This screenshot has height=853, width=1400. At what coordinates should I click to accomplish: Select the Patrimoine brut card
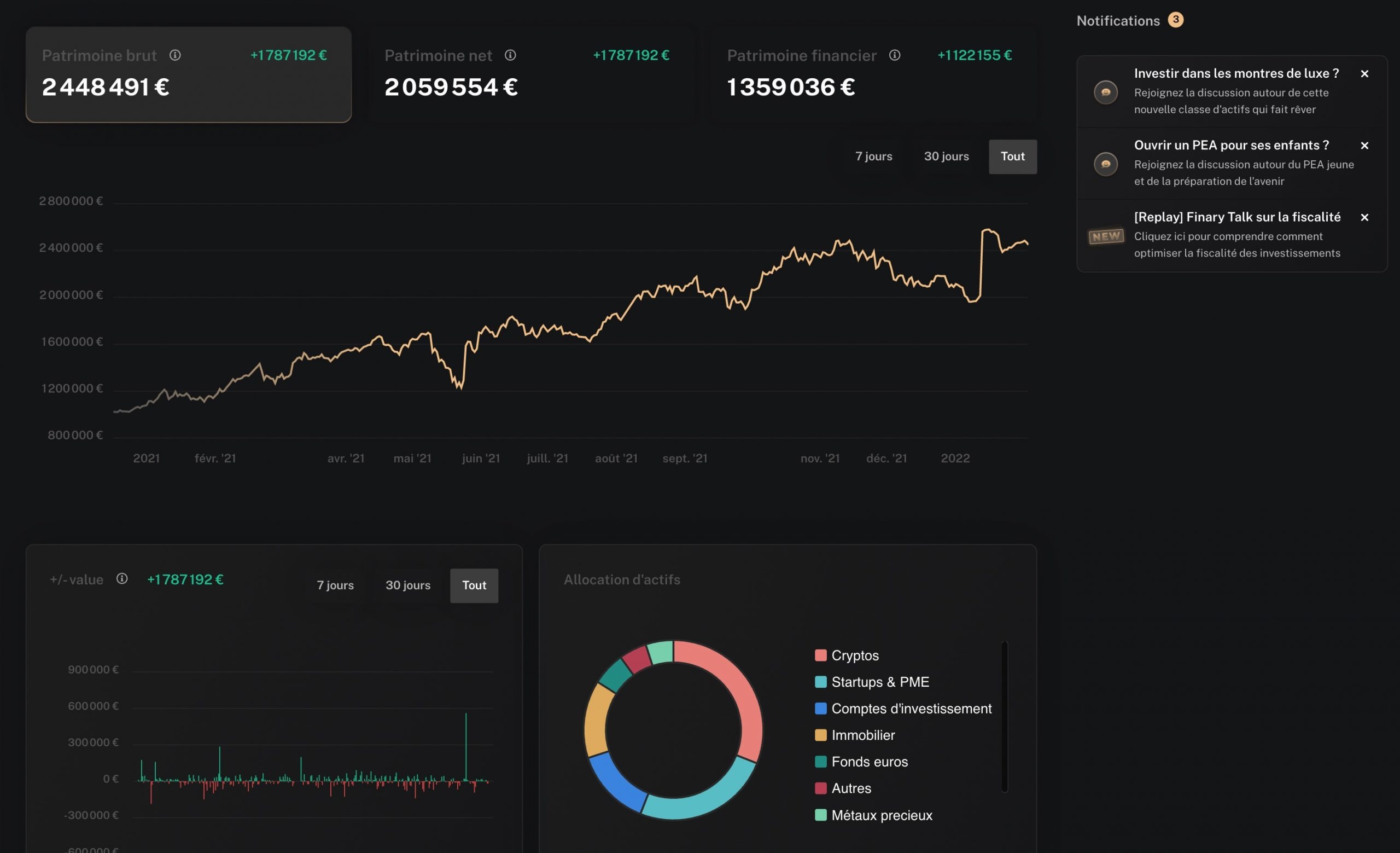(x=188, y=75)
